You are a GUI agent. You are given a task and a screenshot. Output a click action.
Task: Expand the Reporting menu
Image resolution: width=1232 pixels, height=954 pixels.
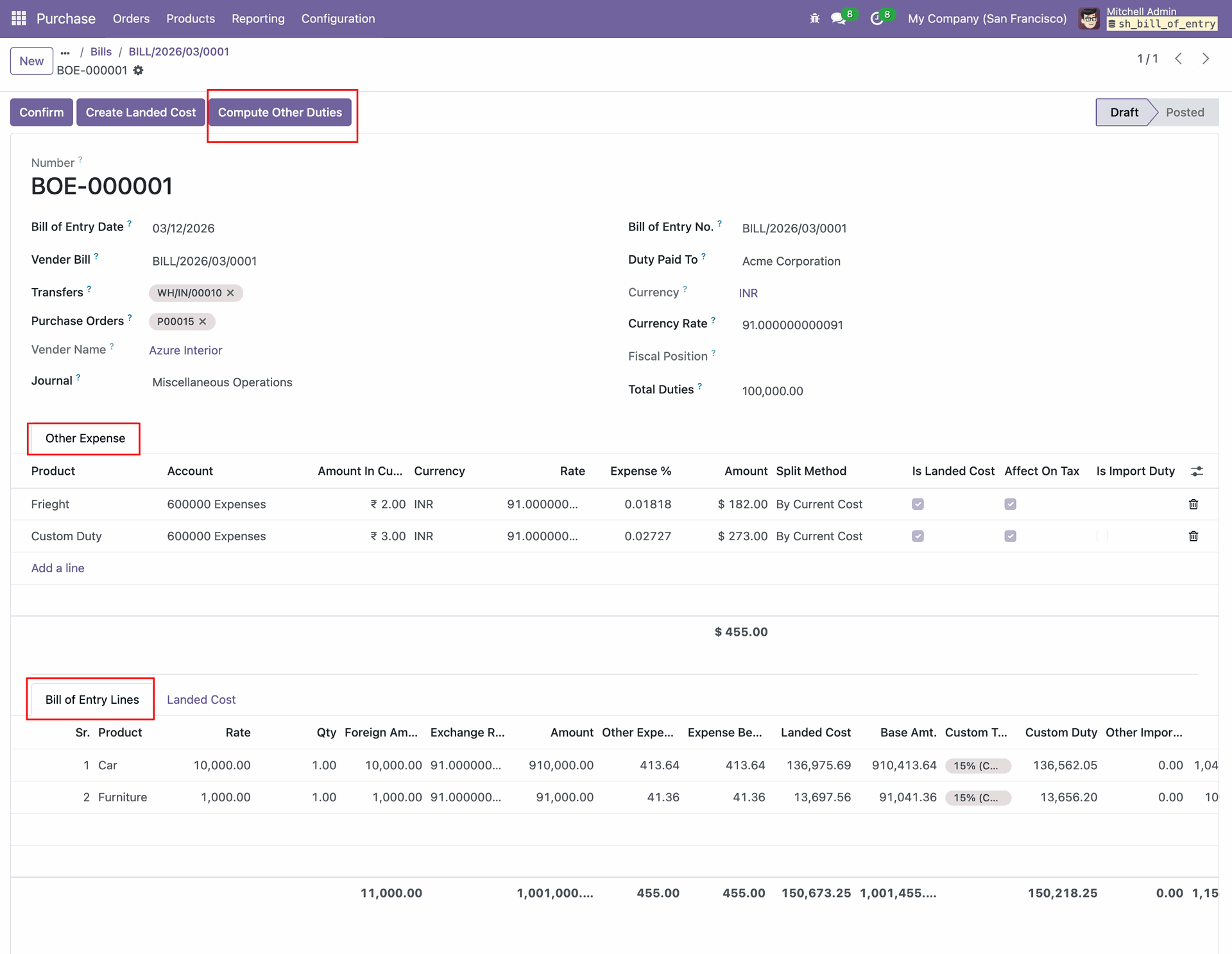[258, 19]
